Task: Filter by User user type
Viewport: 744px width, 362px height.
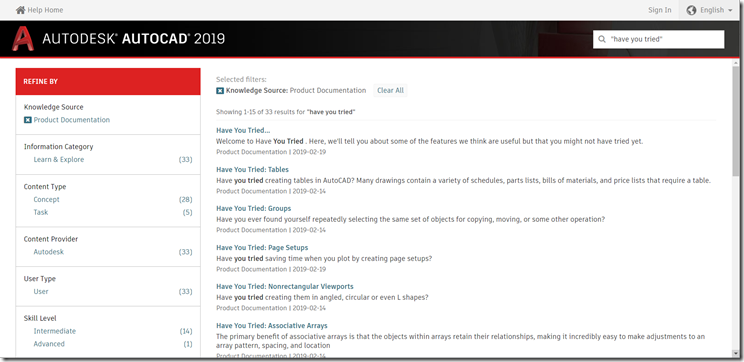Action: pyautogui.click(x=41, y=291)
